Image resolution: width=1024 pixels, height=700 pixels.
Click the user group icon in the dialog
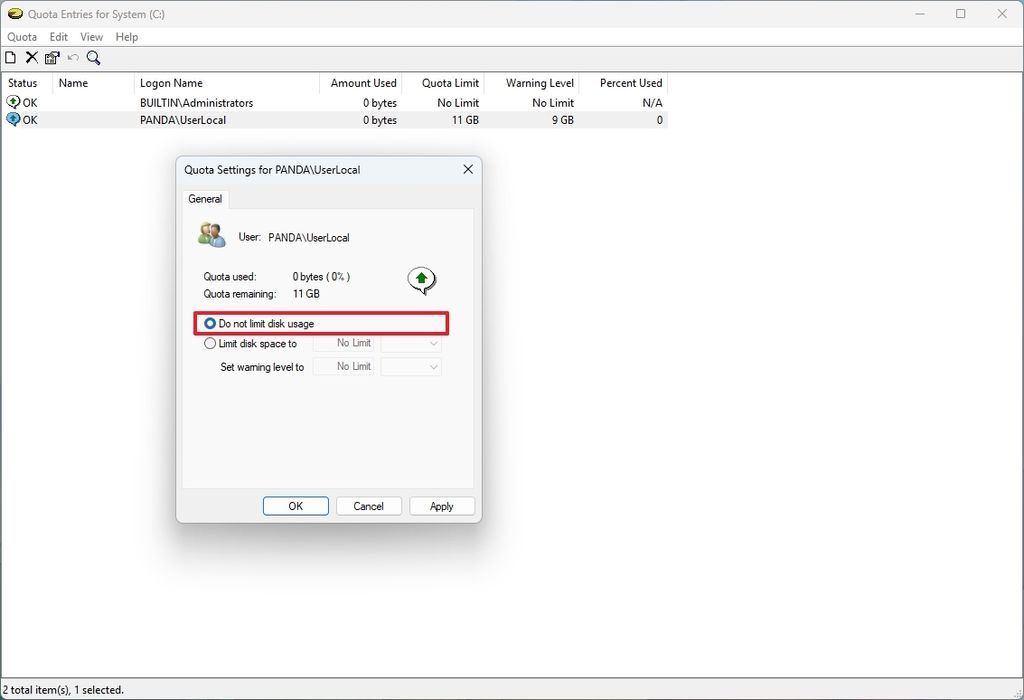211,232
